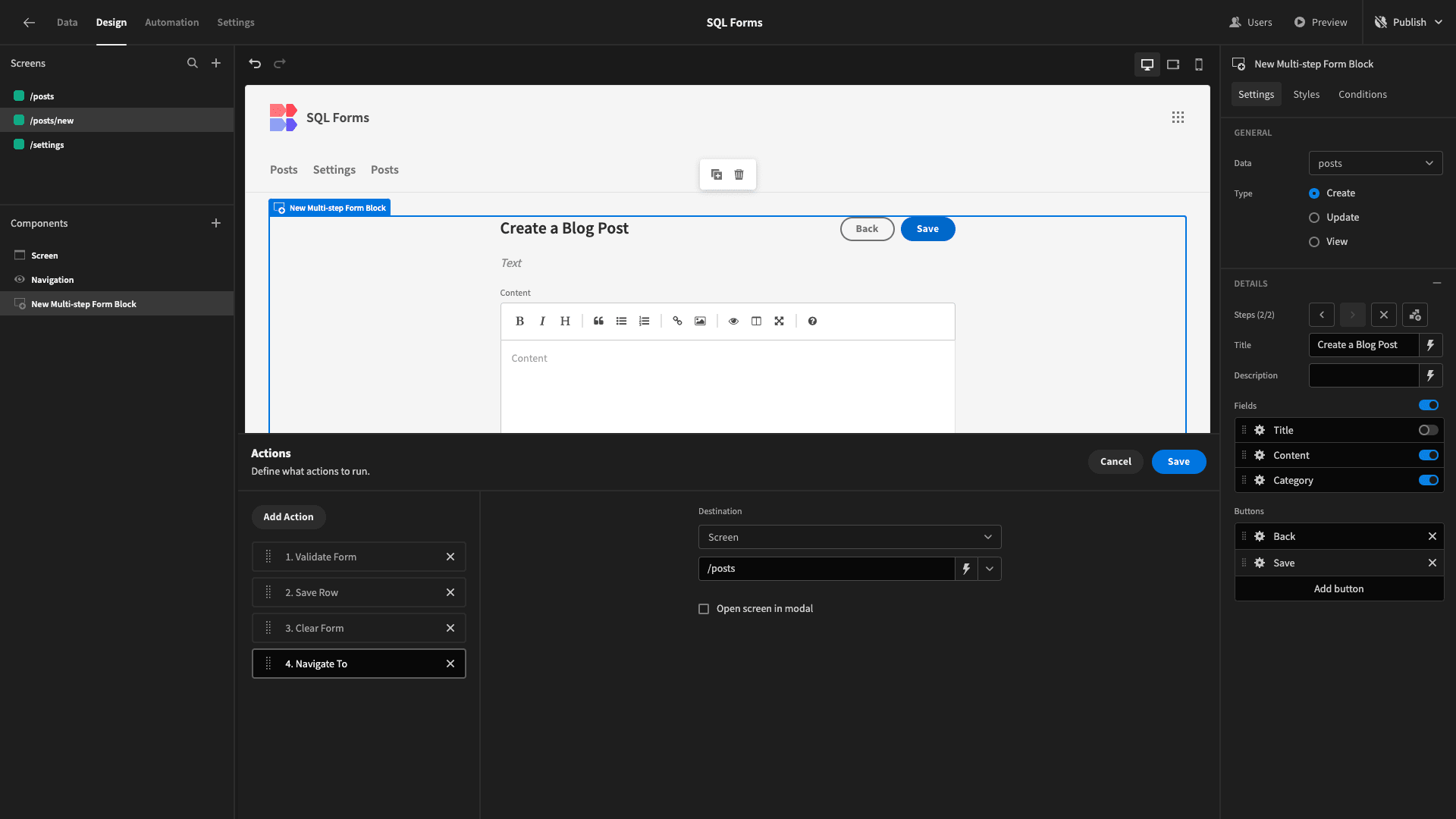Add a new screen with plus icon
This screenshot has width=1456, height=819.
(216, 64)
